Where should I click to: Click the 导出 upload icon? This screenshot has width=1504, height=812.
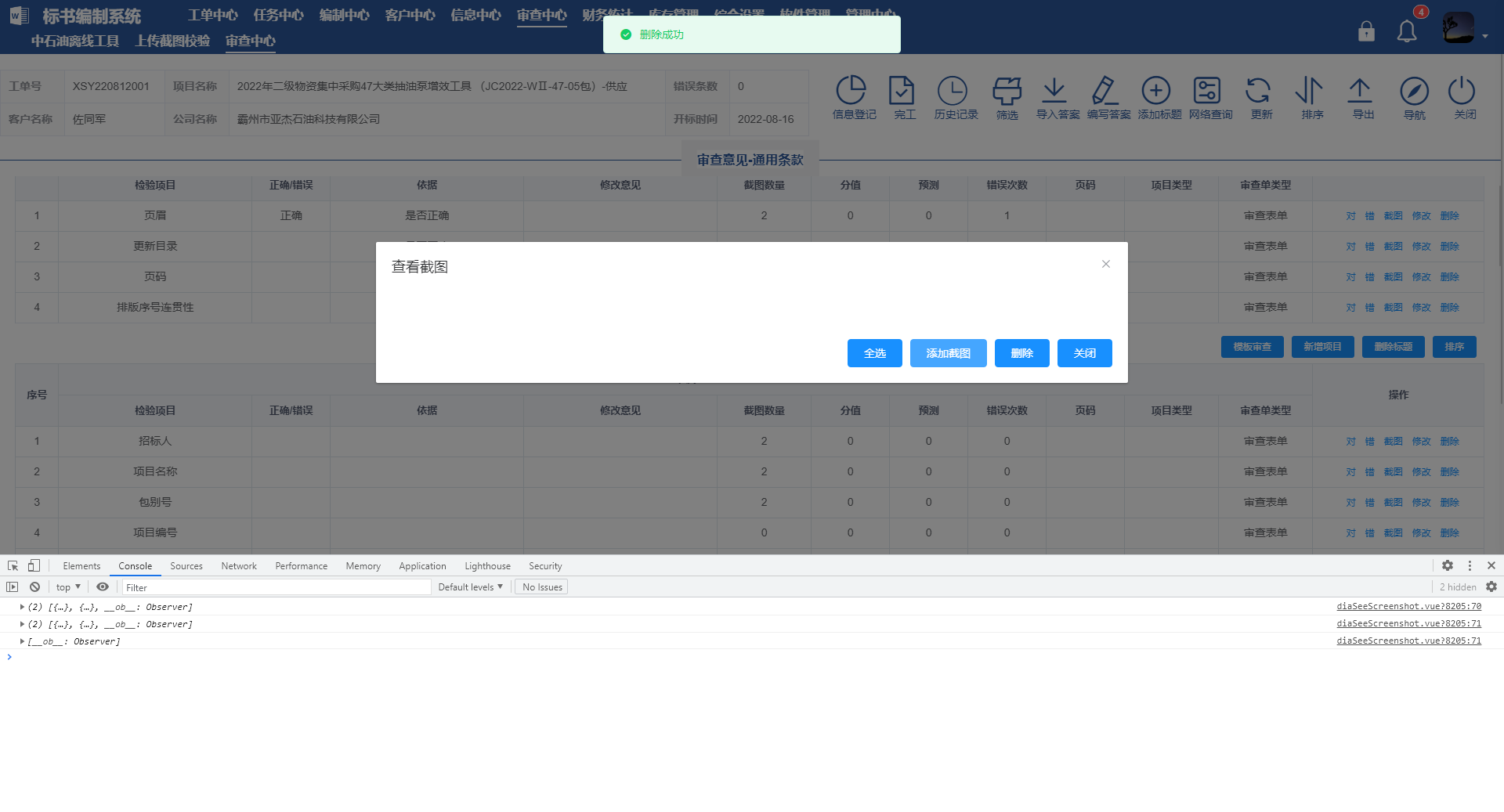point(1360,90)
